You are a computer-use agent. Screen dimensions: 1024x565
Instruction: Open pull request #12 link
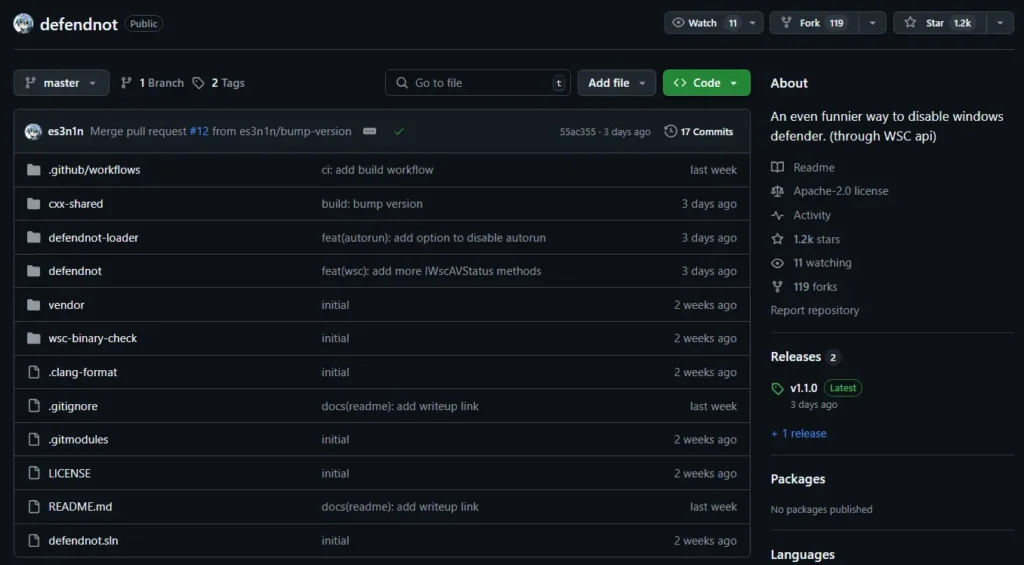click(199, 131)
